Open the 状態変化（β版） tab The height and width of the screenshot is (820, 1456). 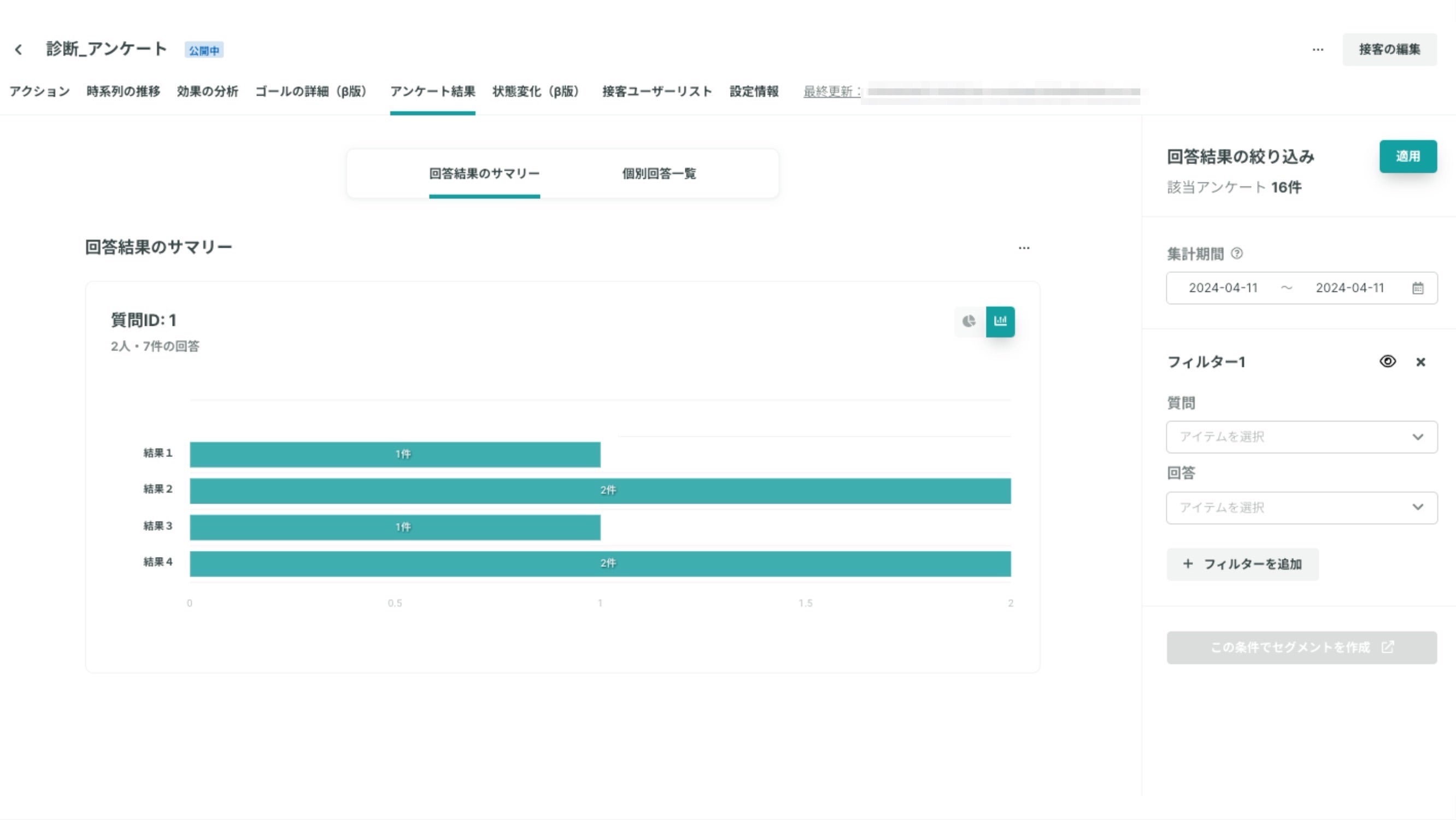[x=539, y=92]
